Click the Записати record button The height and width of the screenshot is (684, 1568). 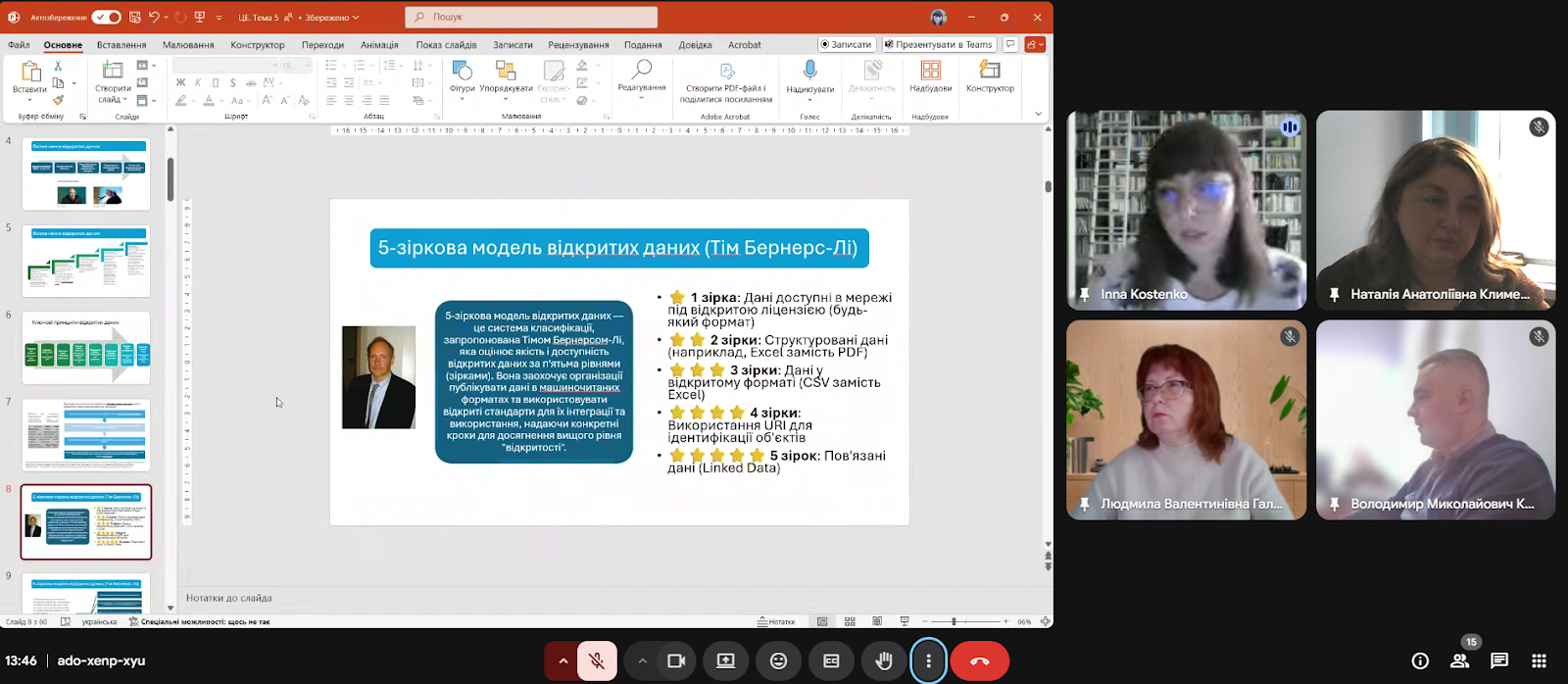click(846, 44)
